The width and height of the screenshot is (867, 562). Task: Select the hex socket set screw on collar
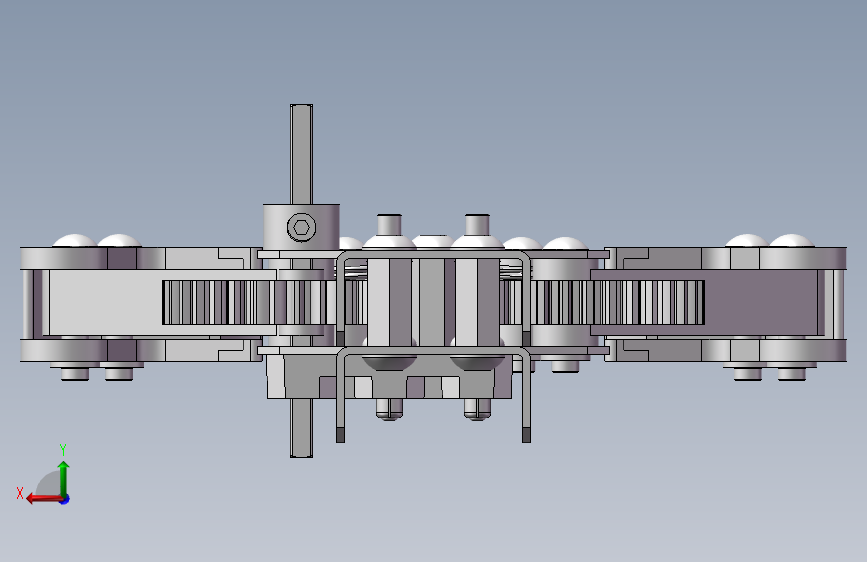coord(301,227)
